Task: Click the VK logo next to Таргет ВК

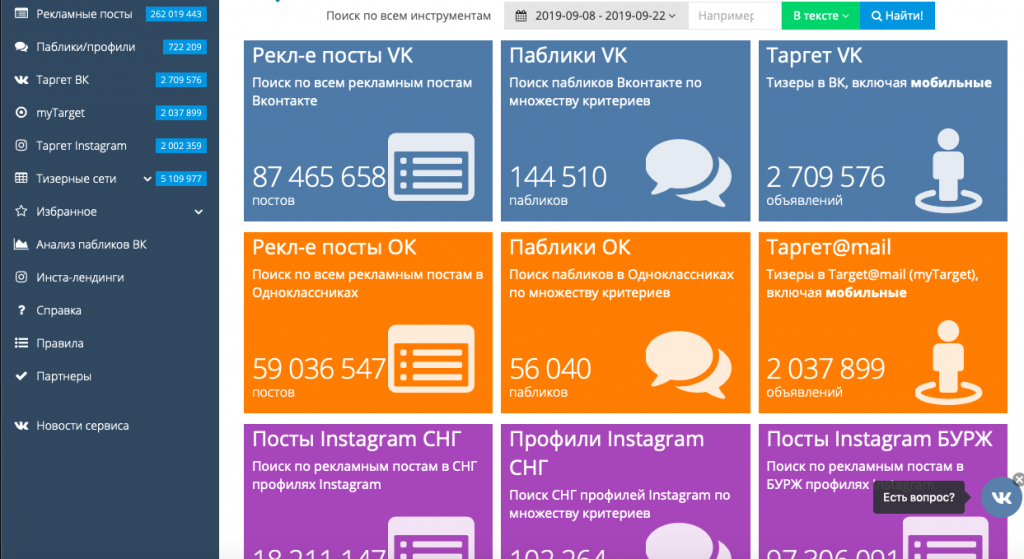Action: click(x=21, y=80)
